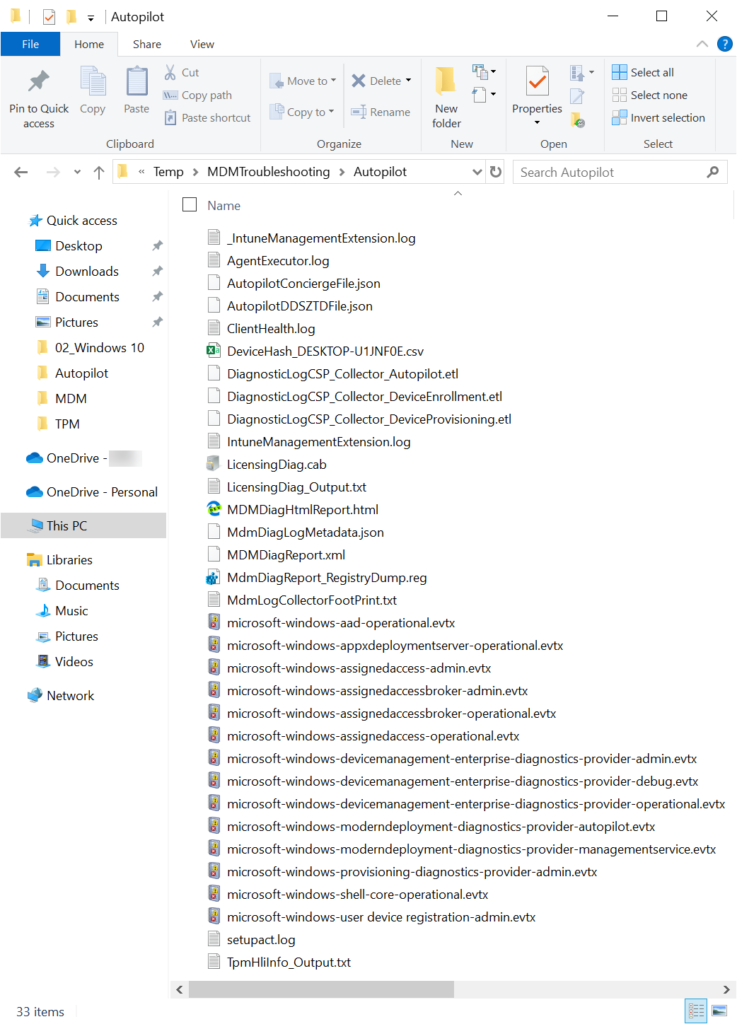Expand the address bar history dropdown
Screen dimensions: 737x1024
pos(477,172)
